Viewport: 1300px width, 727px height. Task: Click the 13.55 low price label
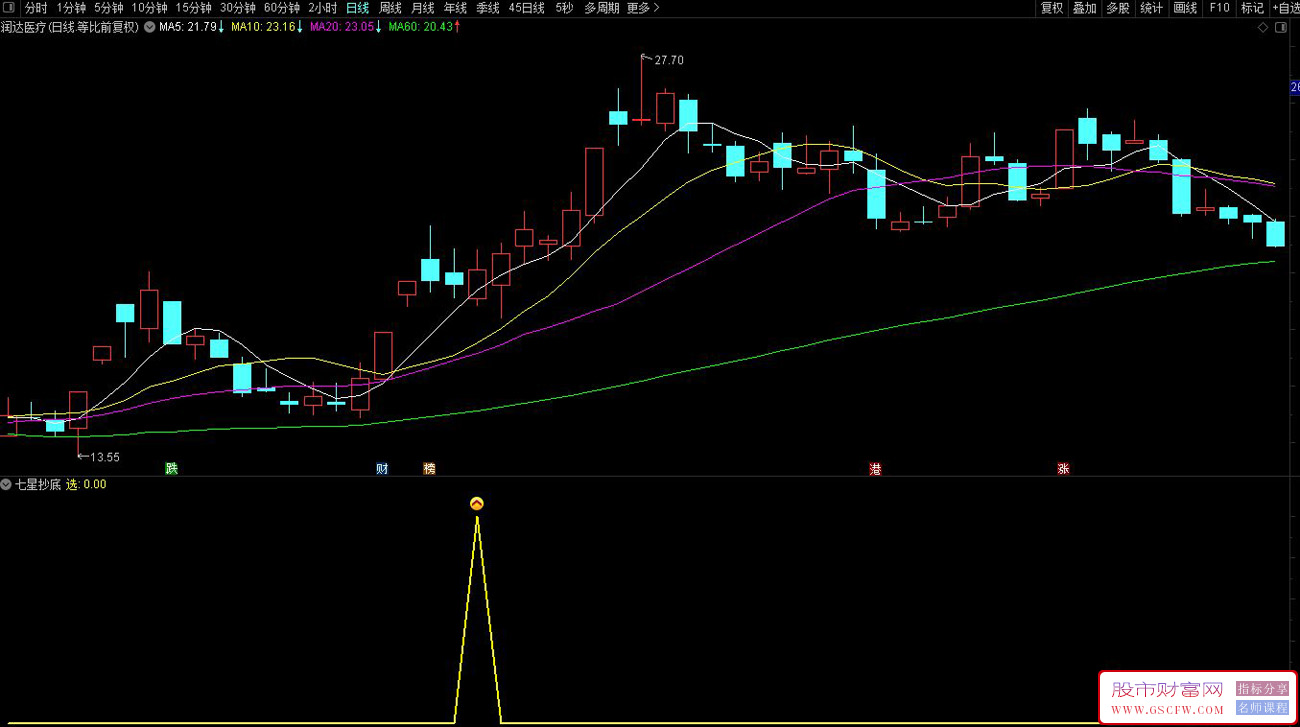[x=105, y=457]
